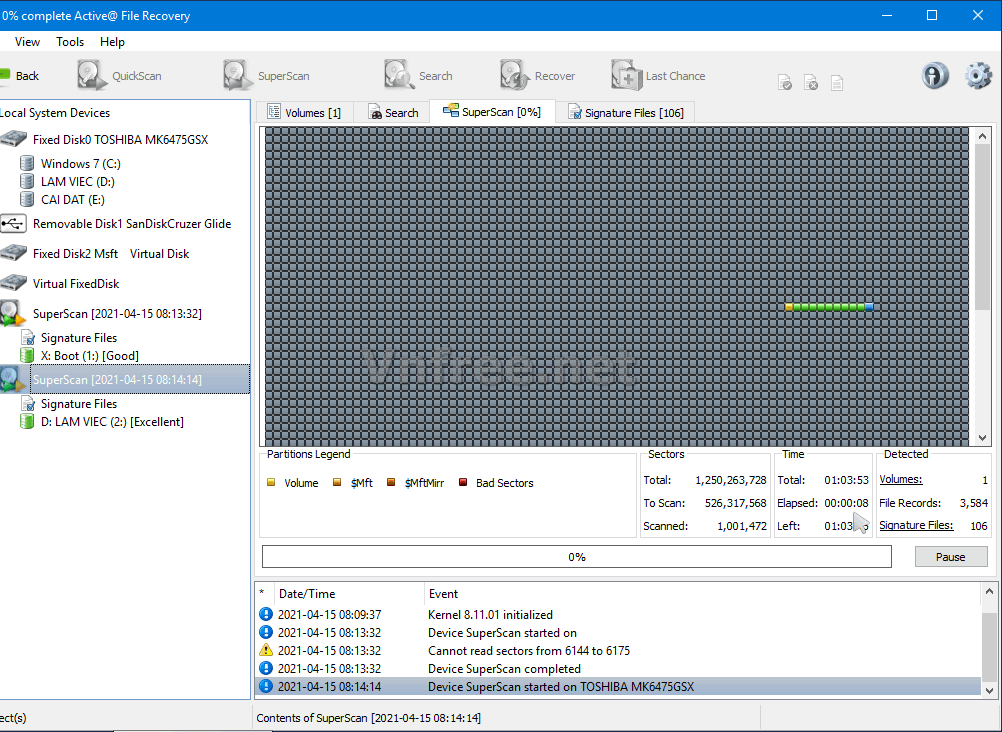Select Removable Disk1 SanDiskCruzer Glide
1002x732 pixels.
tap(131, 224)
